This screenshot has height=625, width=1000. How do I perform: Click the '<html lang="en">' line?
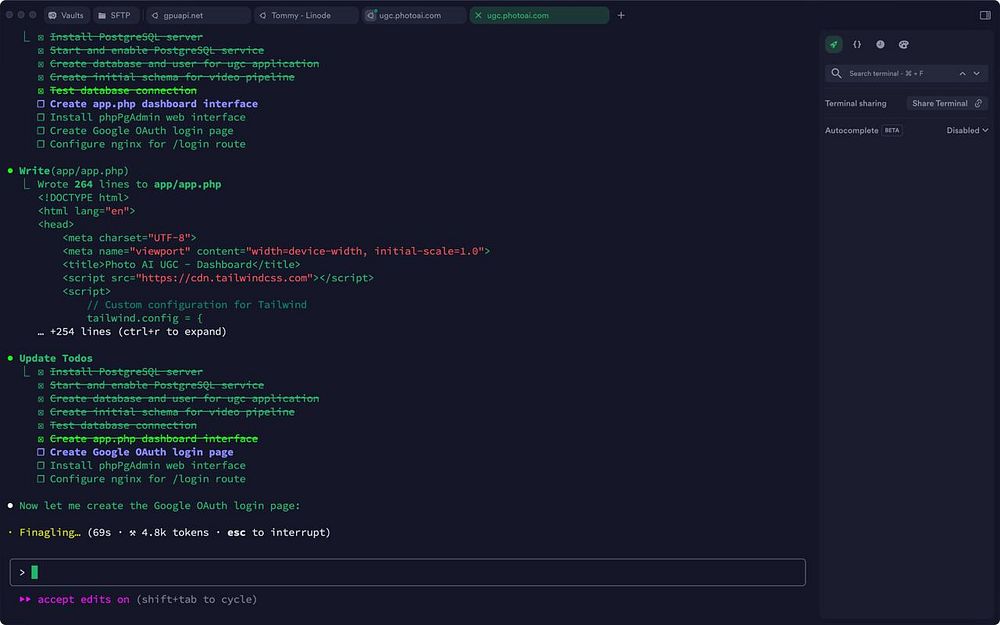(x=87, y=211)
